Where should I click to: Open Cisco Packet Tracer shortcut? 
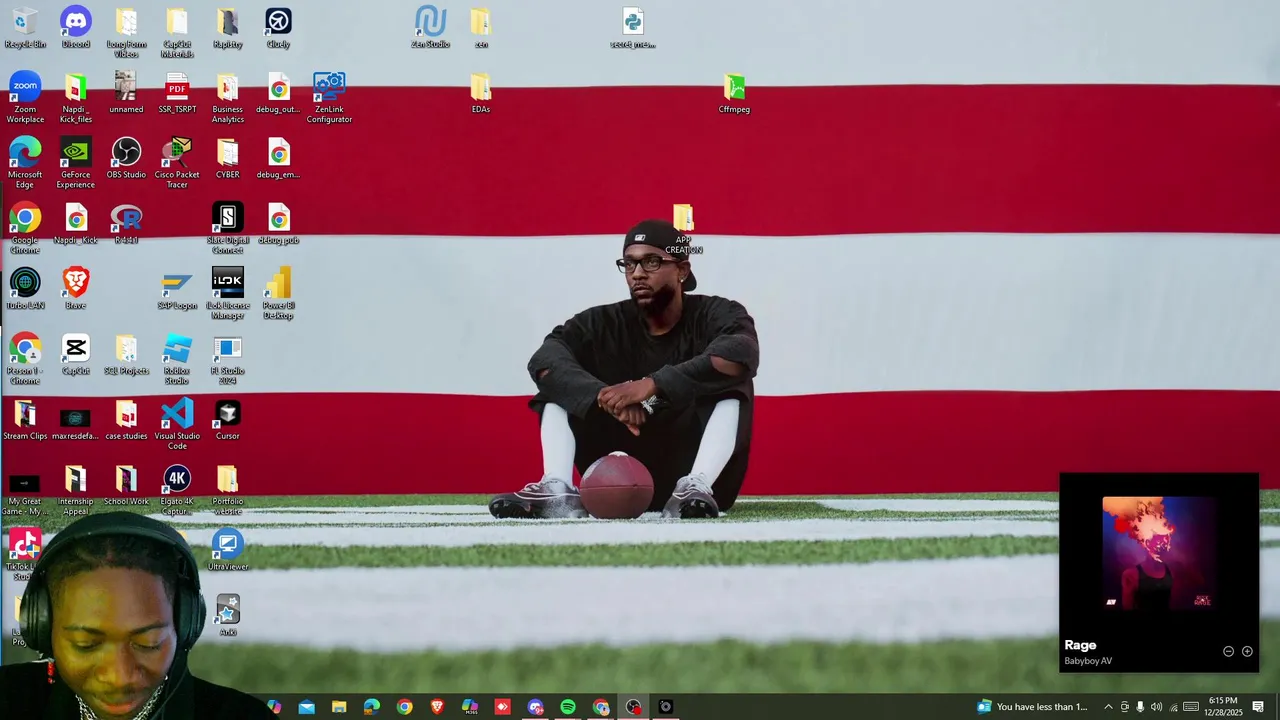[177, 163]
